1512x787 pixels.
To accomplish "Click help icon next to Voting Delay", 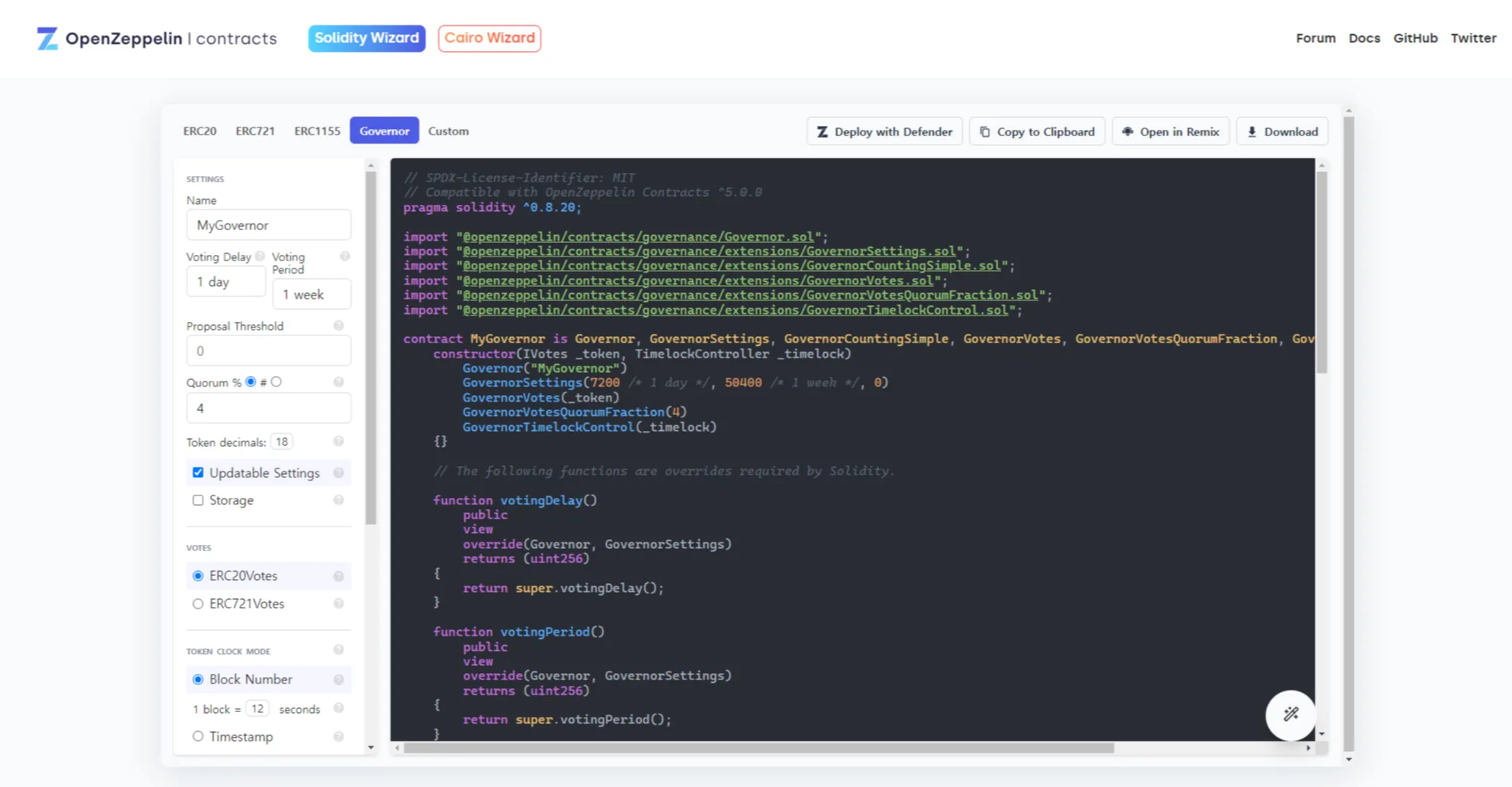I will (260, 256).
